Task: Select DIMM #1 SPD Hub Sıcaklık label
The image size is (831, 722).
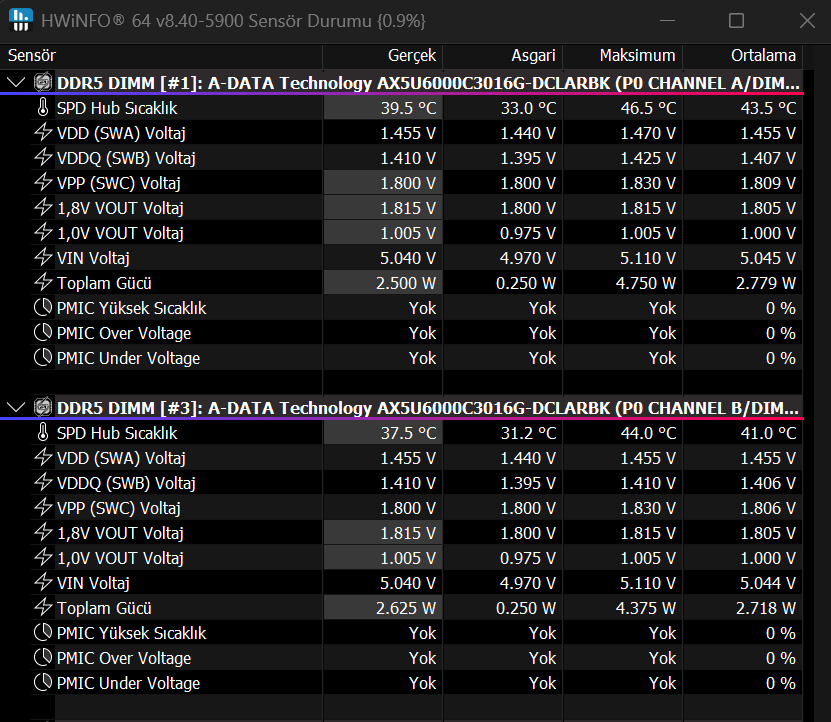Action: click(117, 108)
